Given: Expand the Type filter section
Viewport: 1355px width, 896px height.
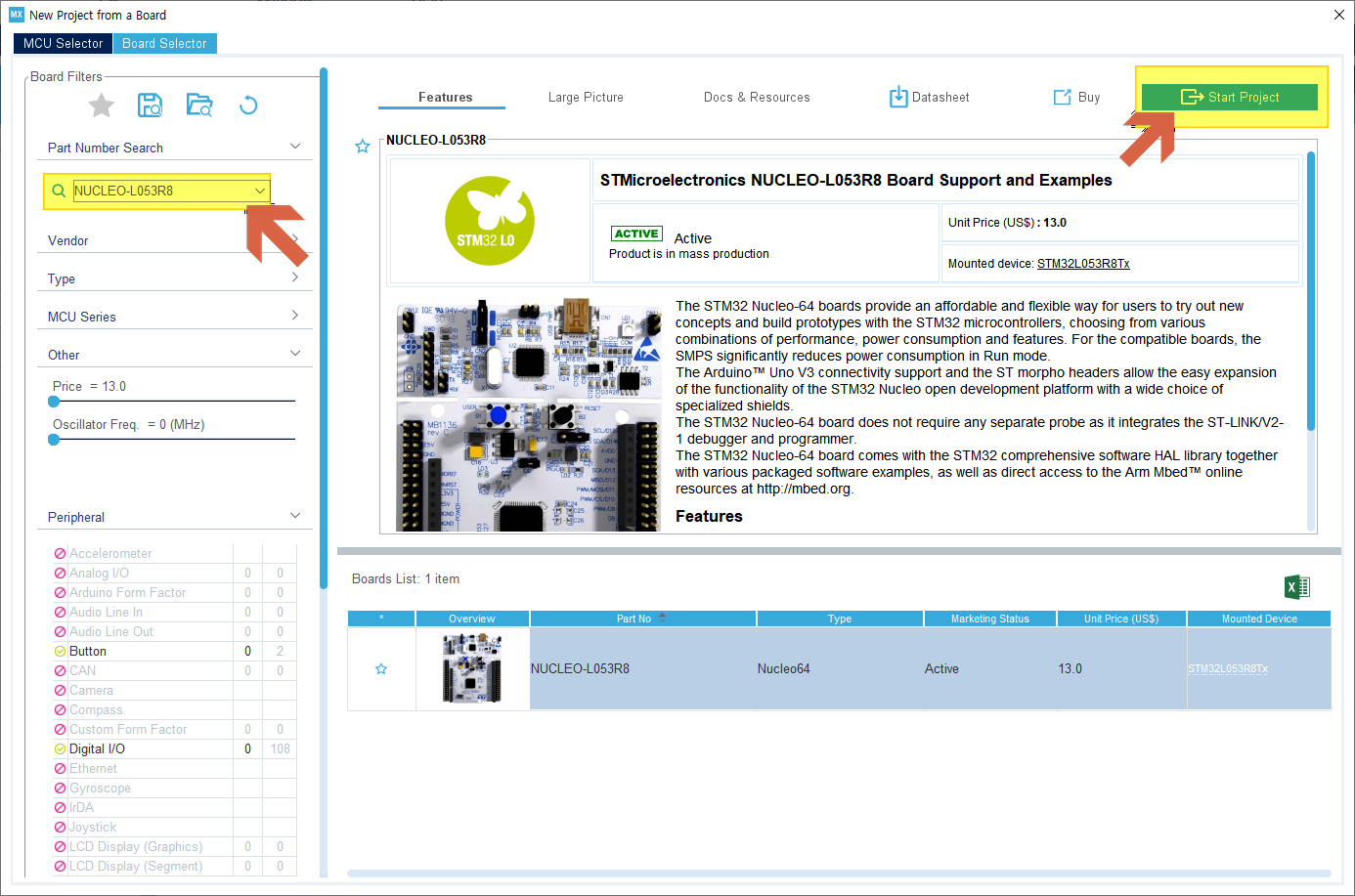Looking at the screenshot, I should (295, 277).
